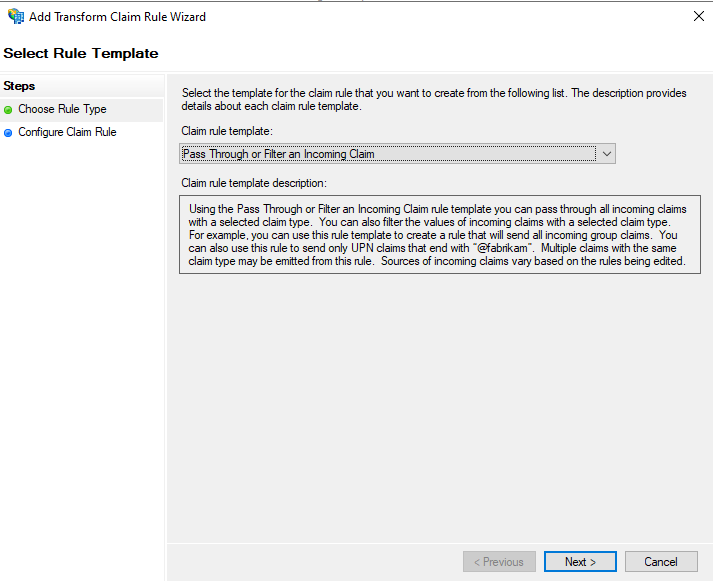The width and height of the screenshot is (713, 581).
Task: Go to the Configure Claim Rule step
Action: coord(67,132)
